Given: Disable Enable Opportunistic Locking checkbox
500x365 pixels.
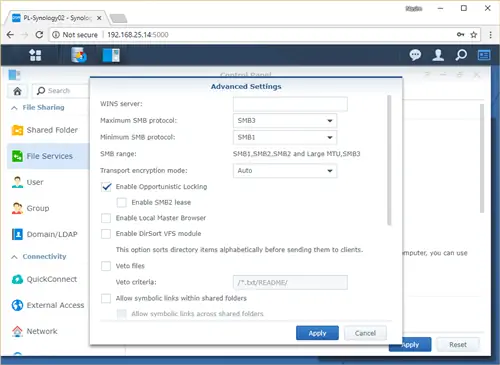Looking at the screenshot, I should click(106, 187).
